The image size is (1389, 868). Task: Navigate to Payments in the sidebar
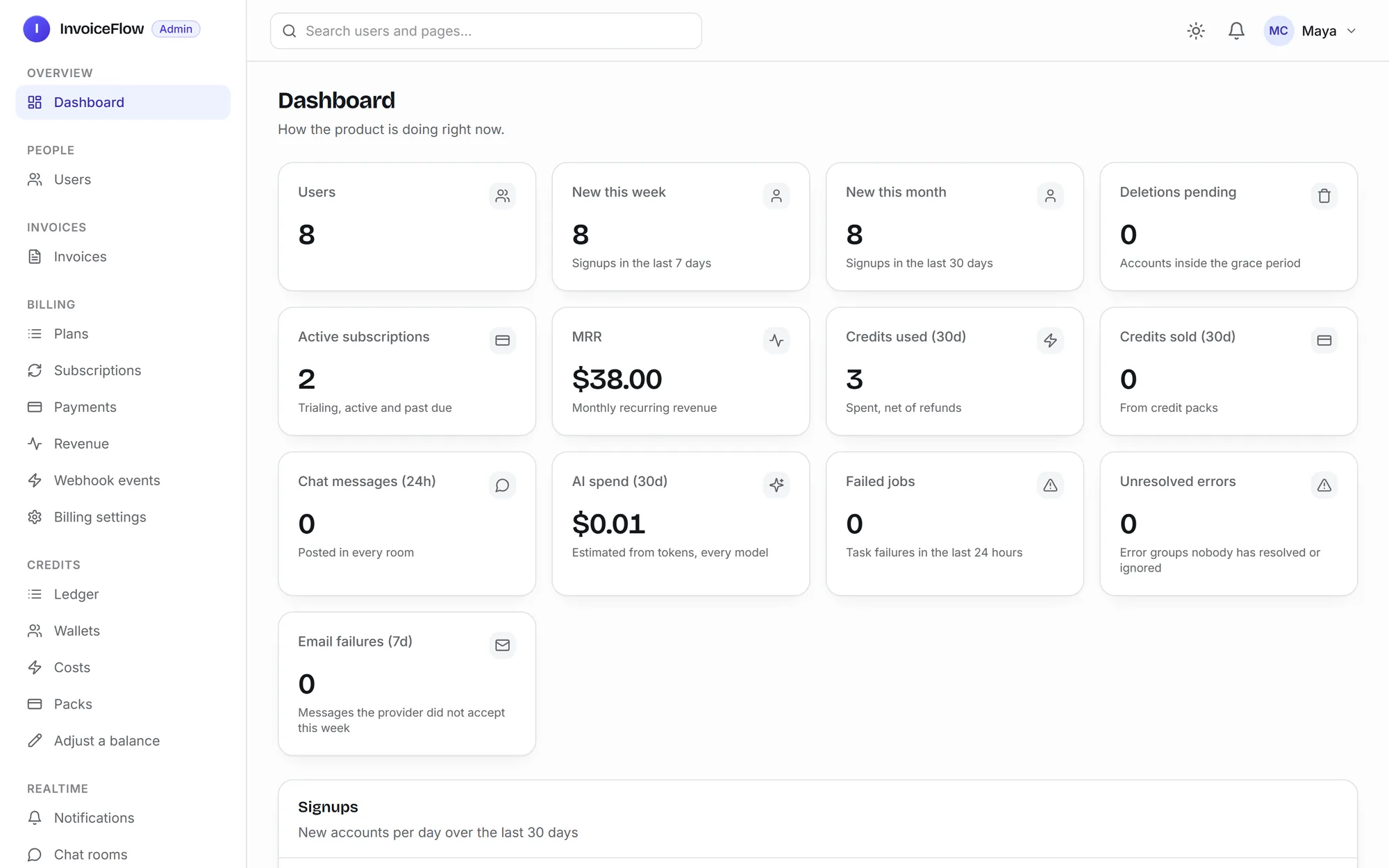(x=123, y=407)
